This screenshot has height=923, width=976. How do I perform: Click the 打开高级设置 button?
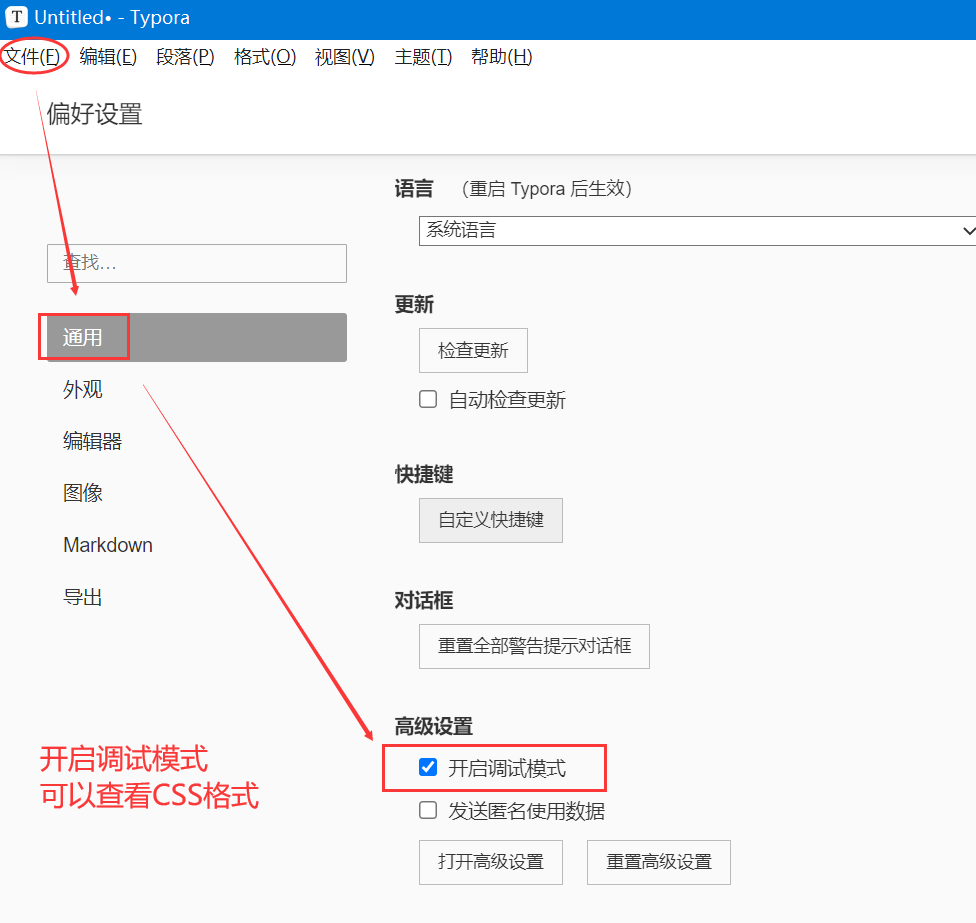tap(490, 863)
